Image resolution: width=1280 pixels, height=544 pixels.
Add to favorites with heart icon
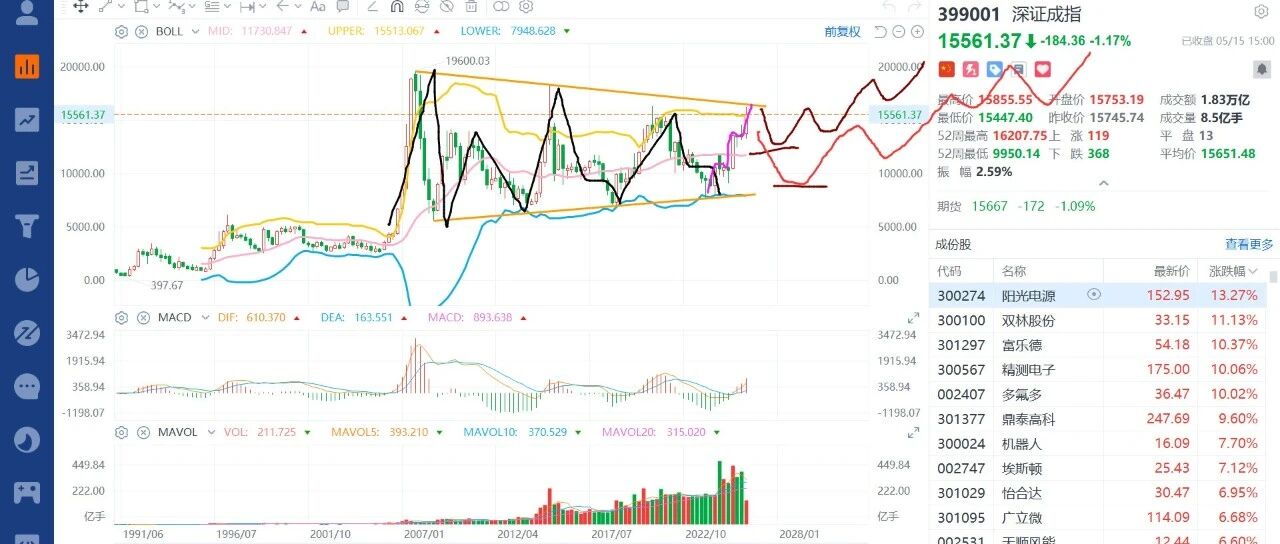click(1043, 69)
